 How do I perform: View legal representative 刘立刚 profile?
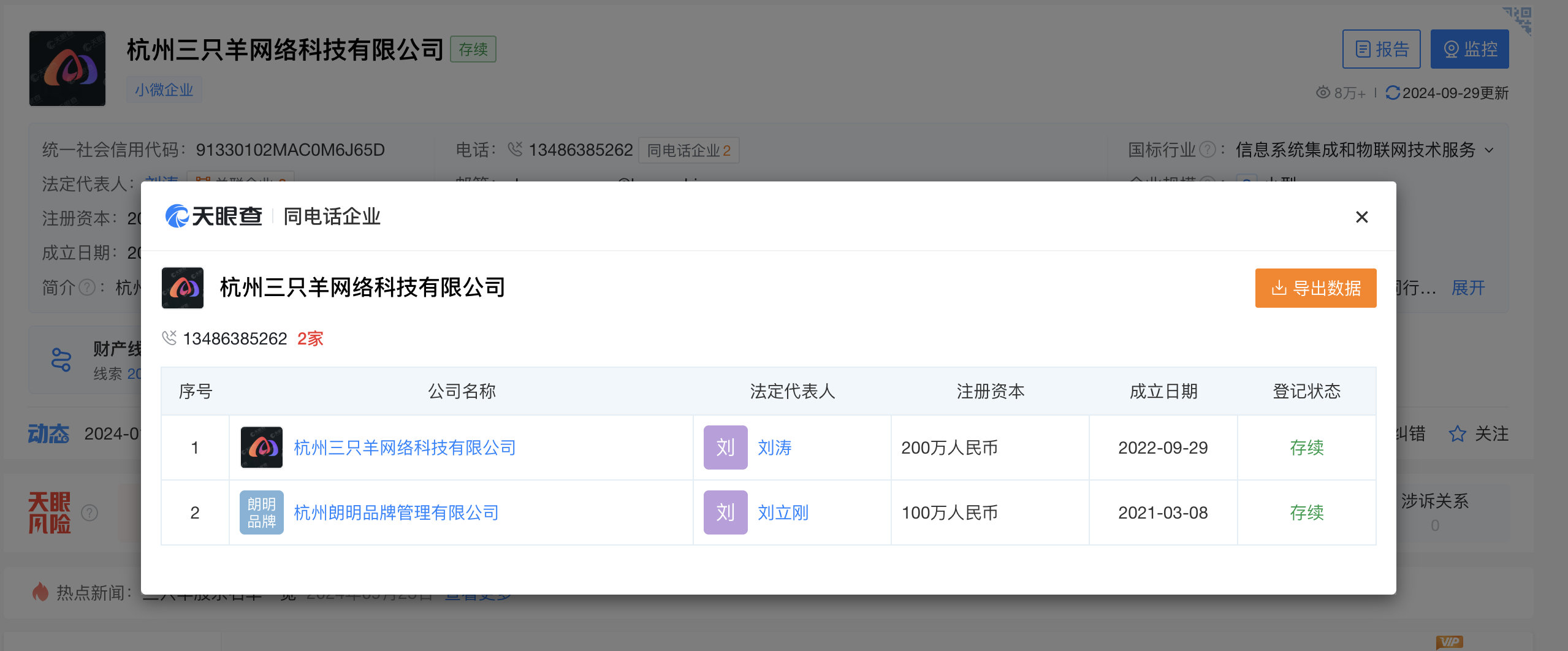click(x=783, y=512)
